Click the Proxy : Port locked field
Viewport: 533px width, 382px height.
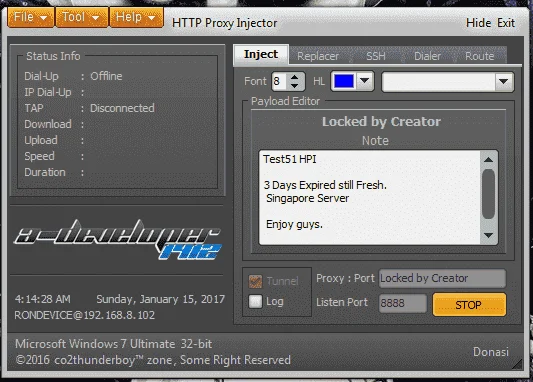click(442, 278)
